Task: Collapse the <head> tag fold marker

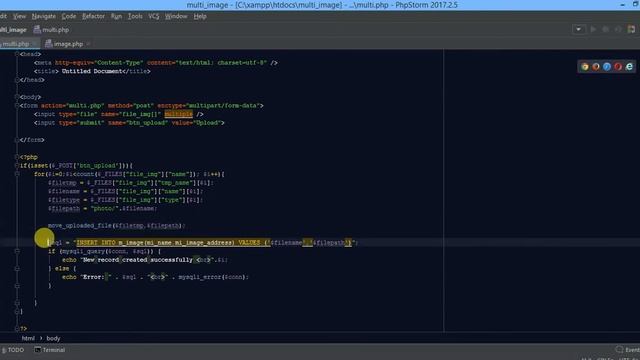Action: pos(17,54)
